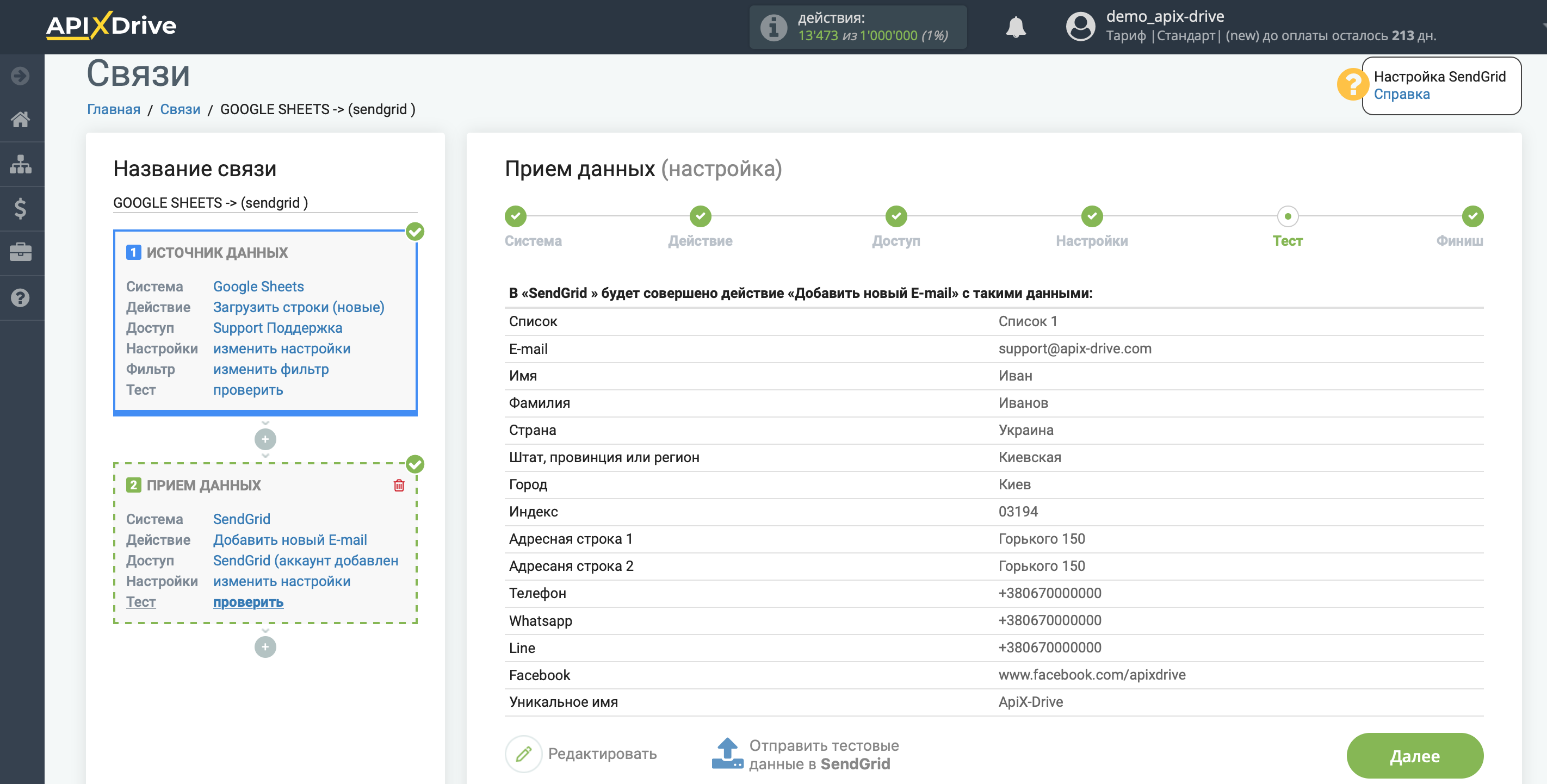
Task: Open the Справка help link
Action: pyautogui.click(x=1402, y=94)
